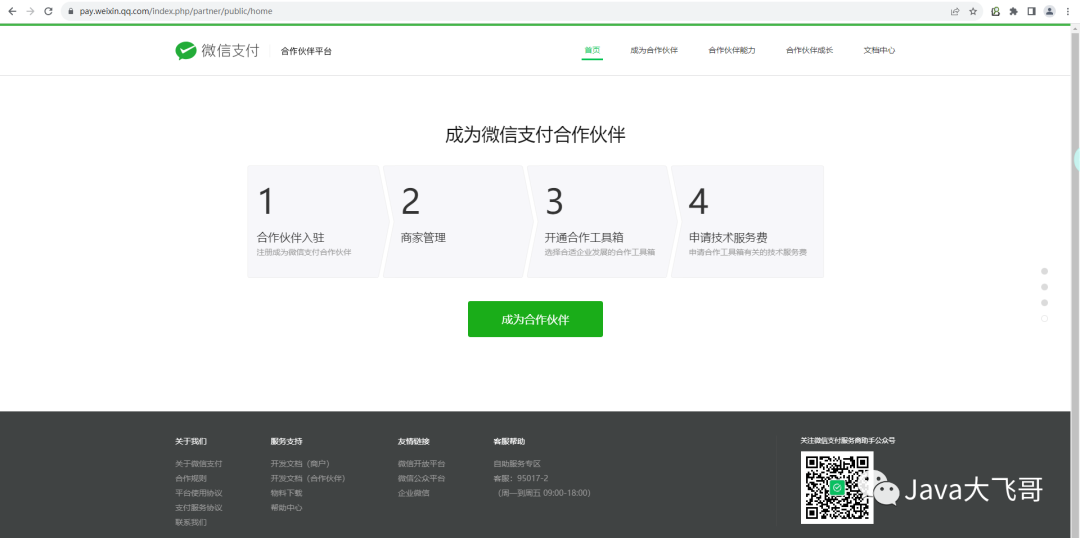Open the 帮助中心 footer link
The width and height of the screenshot is (1080, 538).
click(287, 508)
